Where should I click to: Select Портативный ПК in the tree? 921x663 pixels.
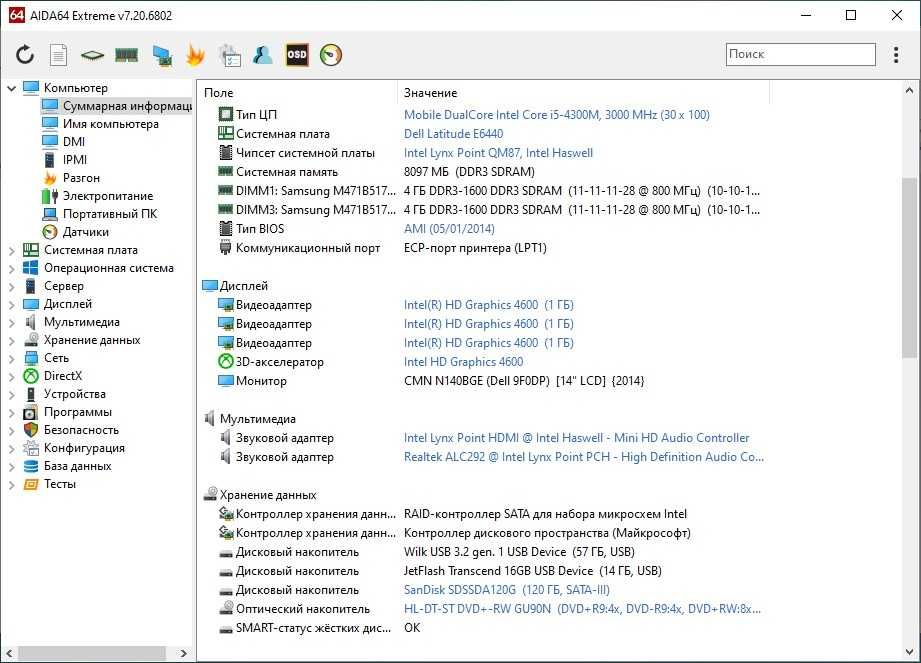110,214
